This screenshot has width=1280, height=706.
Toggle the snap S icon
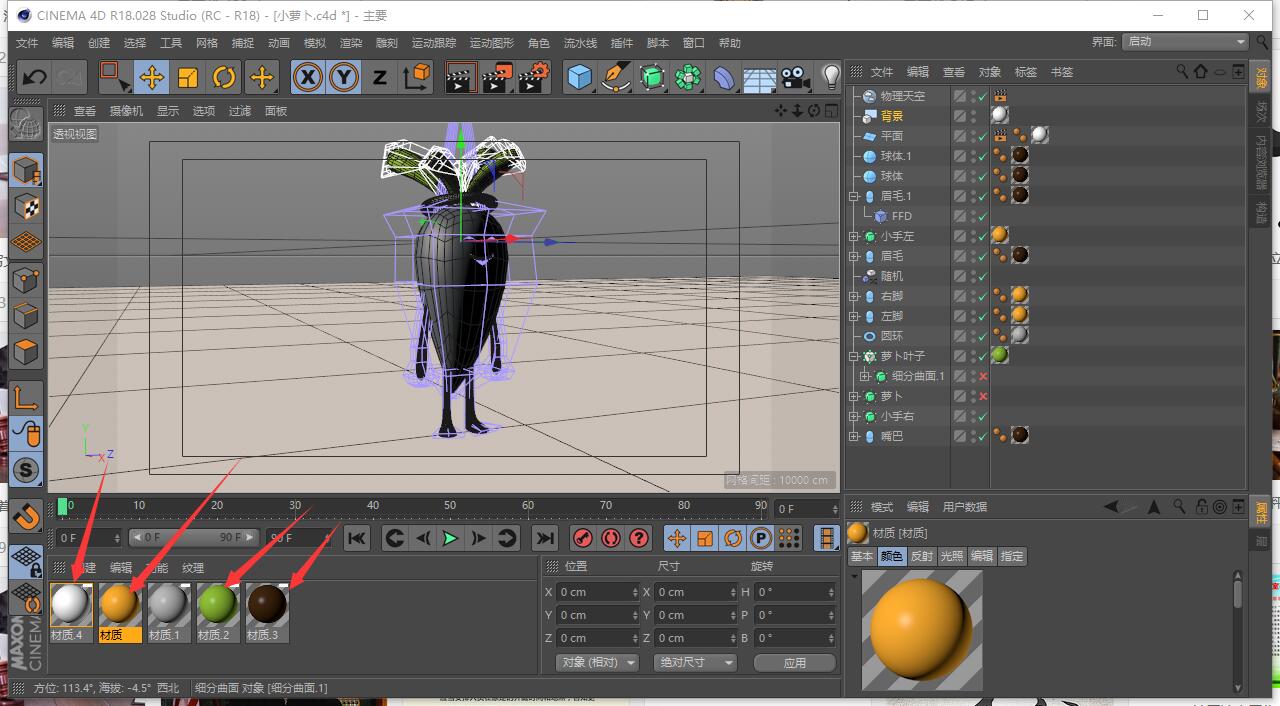pos(26,469)
